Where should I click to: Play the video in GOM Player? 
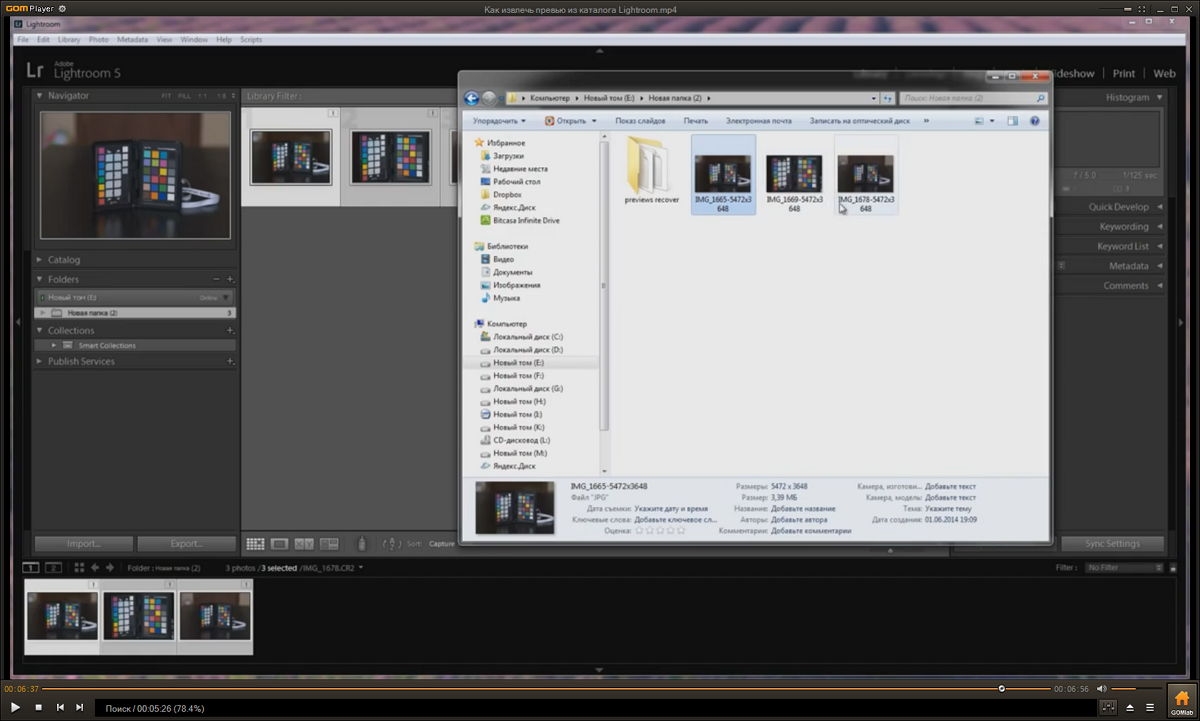(15, 707)
